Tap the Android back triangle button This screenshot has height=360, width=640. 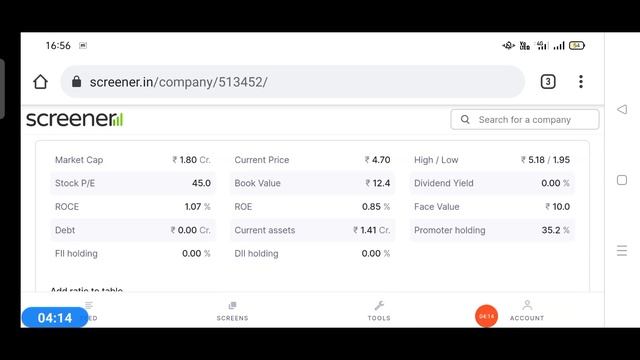(622, 109)
